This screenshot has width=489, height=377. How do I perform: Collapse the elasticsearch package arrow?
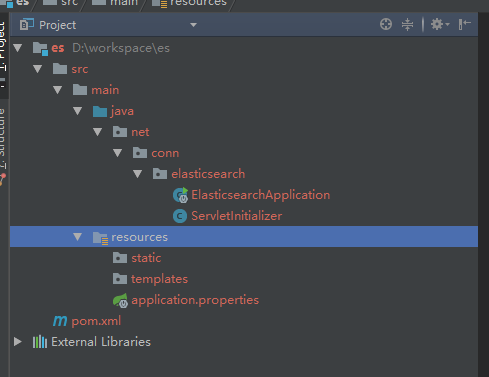pos(138,174)
